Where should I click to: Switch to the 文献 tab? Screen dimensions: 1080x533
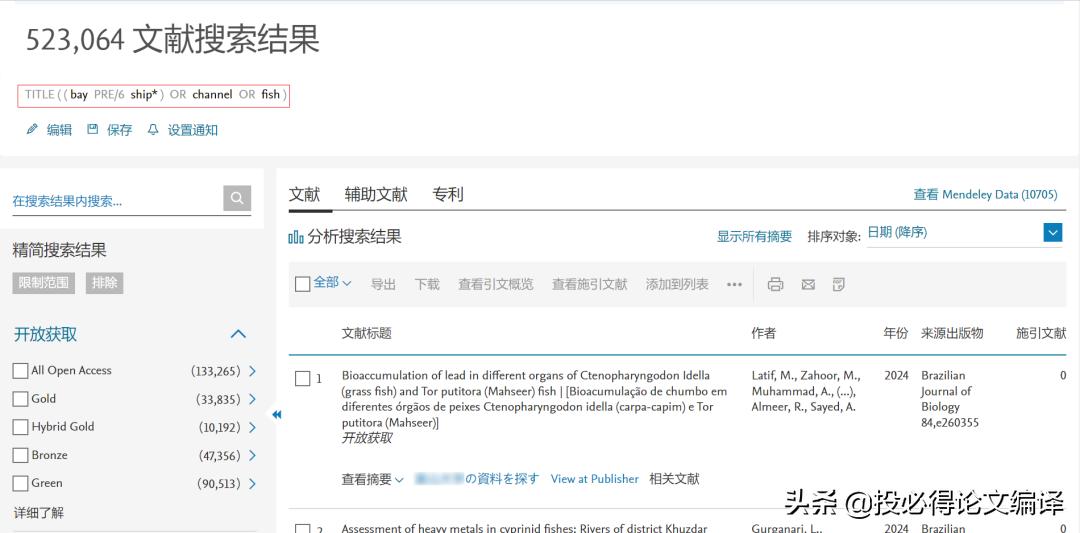(304, 194)
